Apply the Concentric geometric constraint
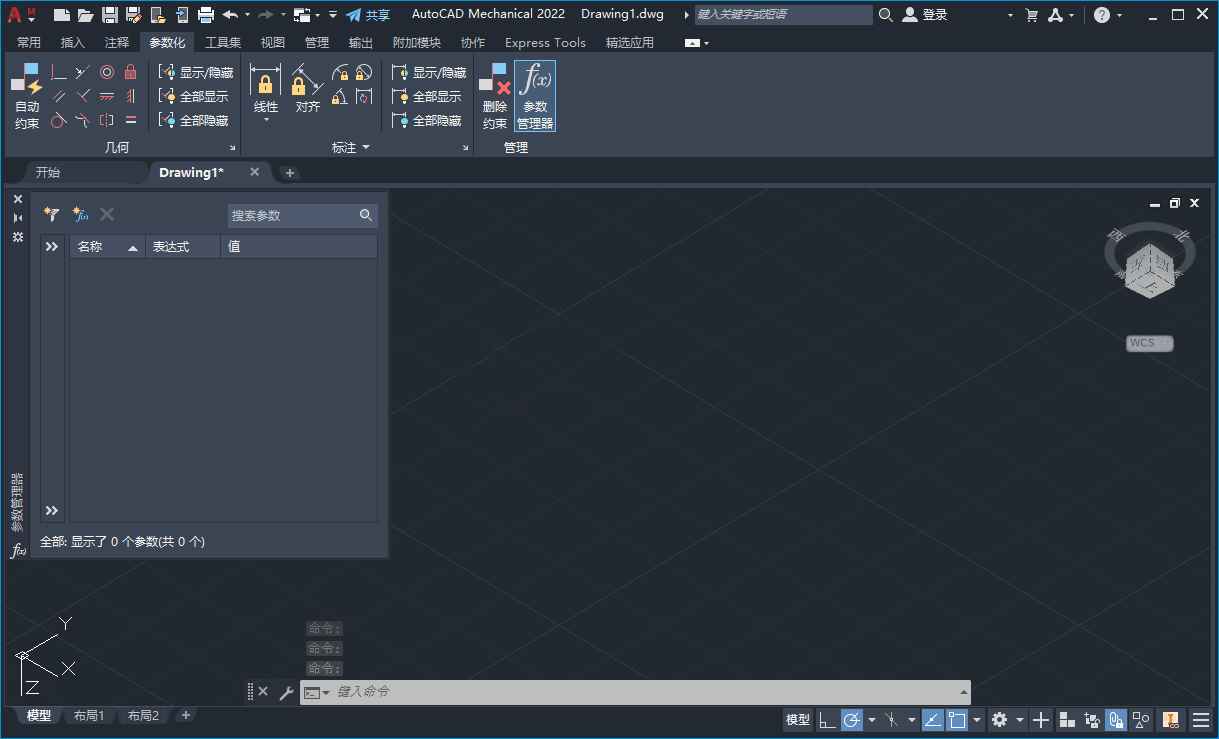The image size is (1219, 739). pyautogui.click(x=107, y=72)
